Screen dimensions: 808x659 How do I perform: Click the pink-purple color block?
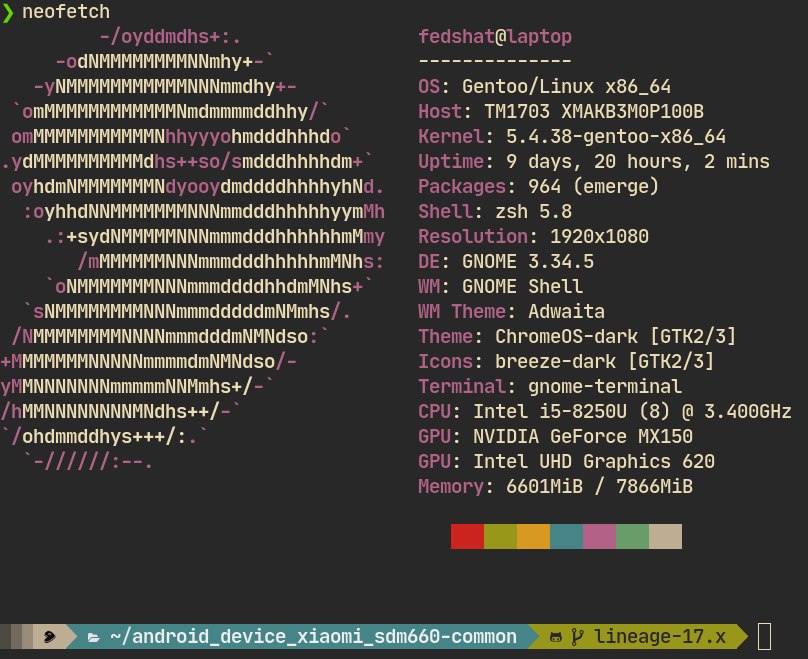(x=599, y=536)
